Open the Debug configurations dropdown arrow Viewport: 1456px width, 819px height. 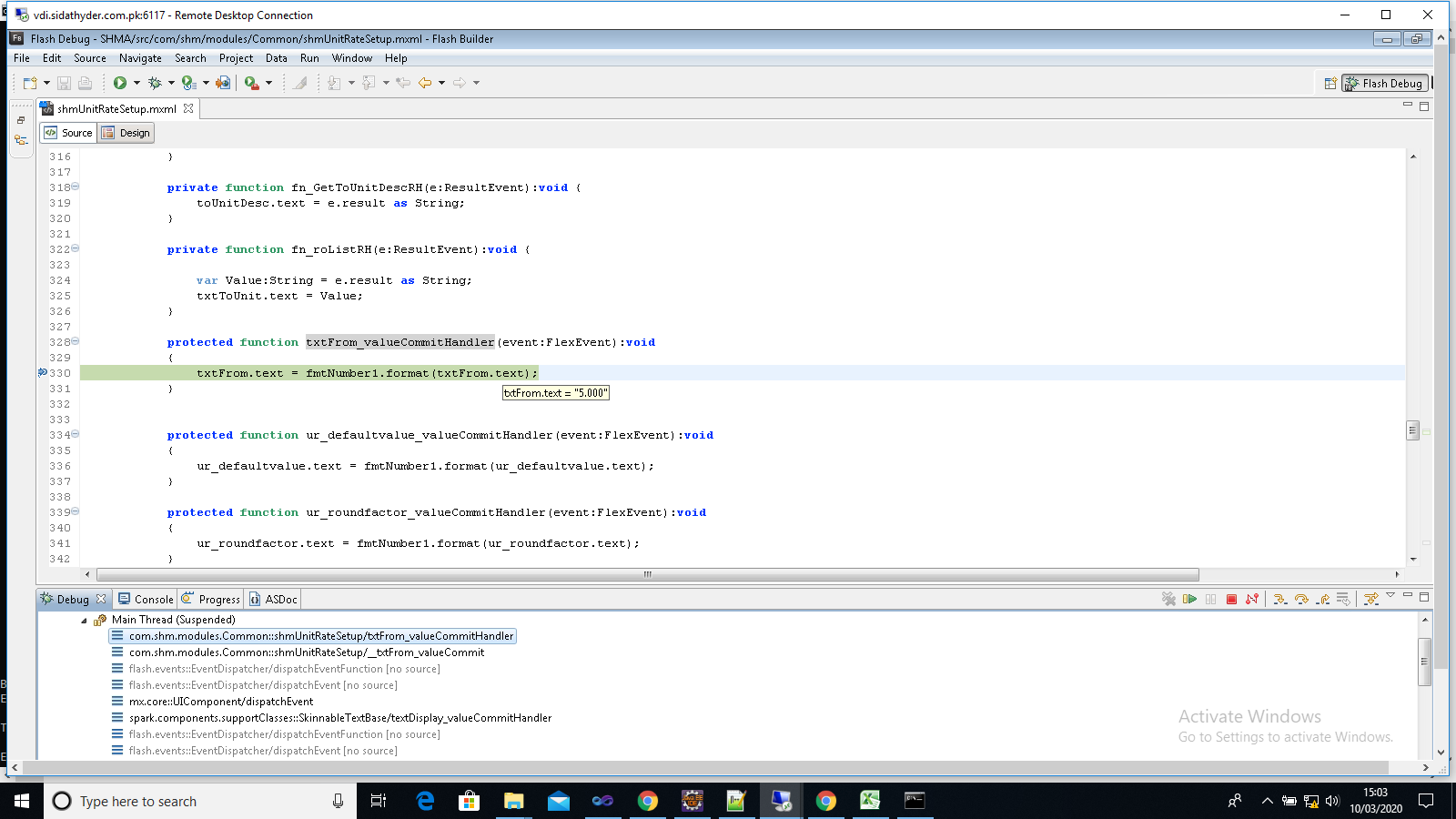[x=171, y=83]
